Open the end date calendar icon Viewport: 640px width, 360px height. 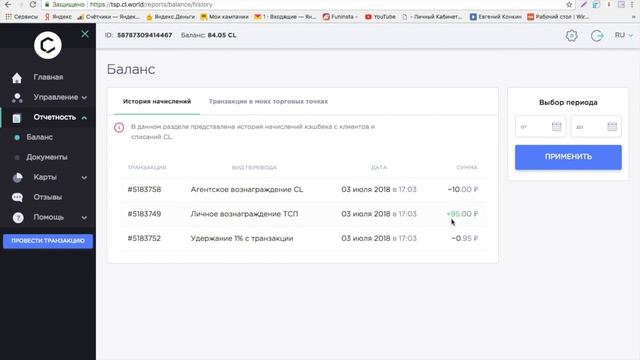coord(612,127)
